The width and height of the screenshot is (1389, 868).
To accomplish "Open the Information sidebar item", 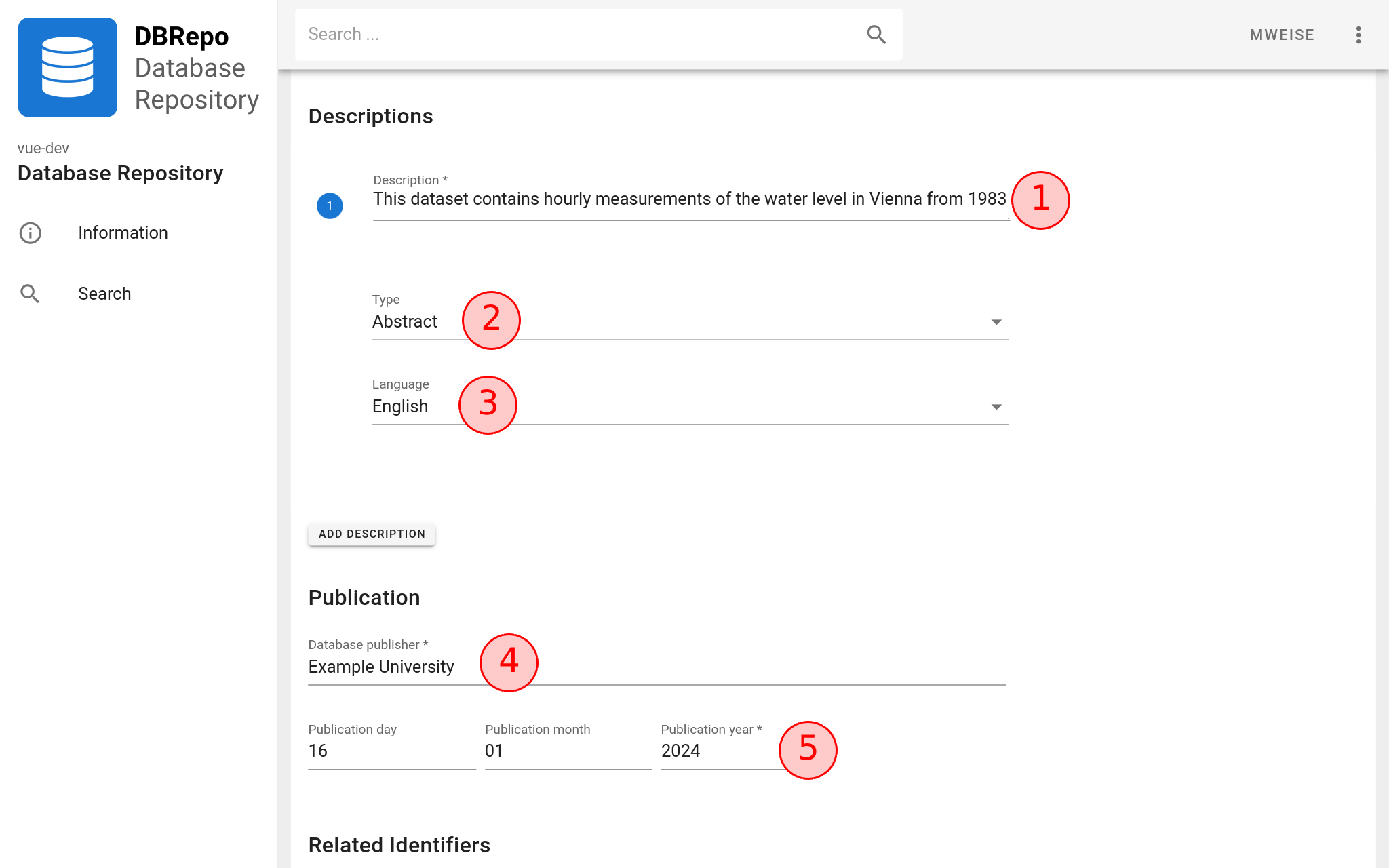I will pos(138,233).
